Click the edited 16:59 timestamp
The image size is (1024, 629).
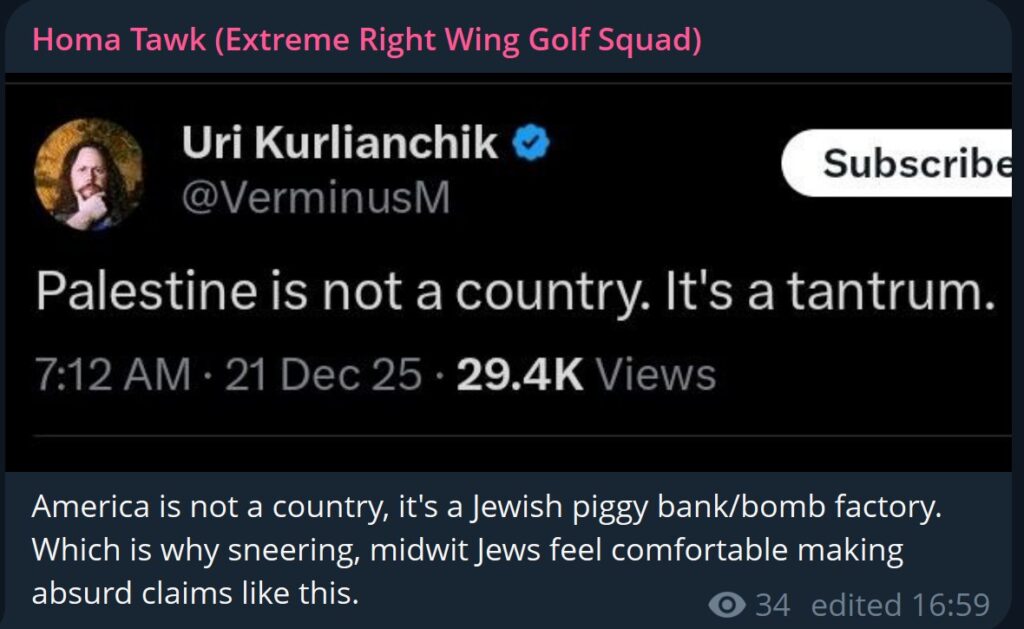pos(900,604)
